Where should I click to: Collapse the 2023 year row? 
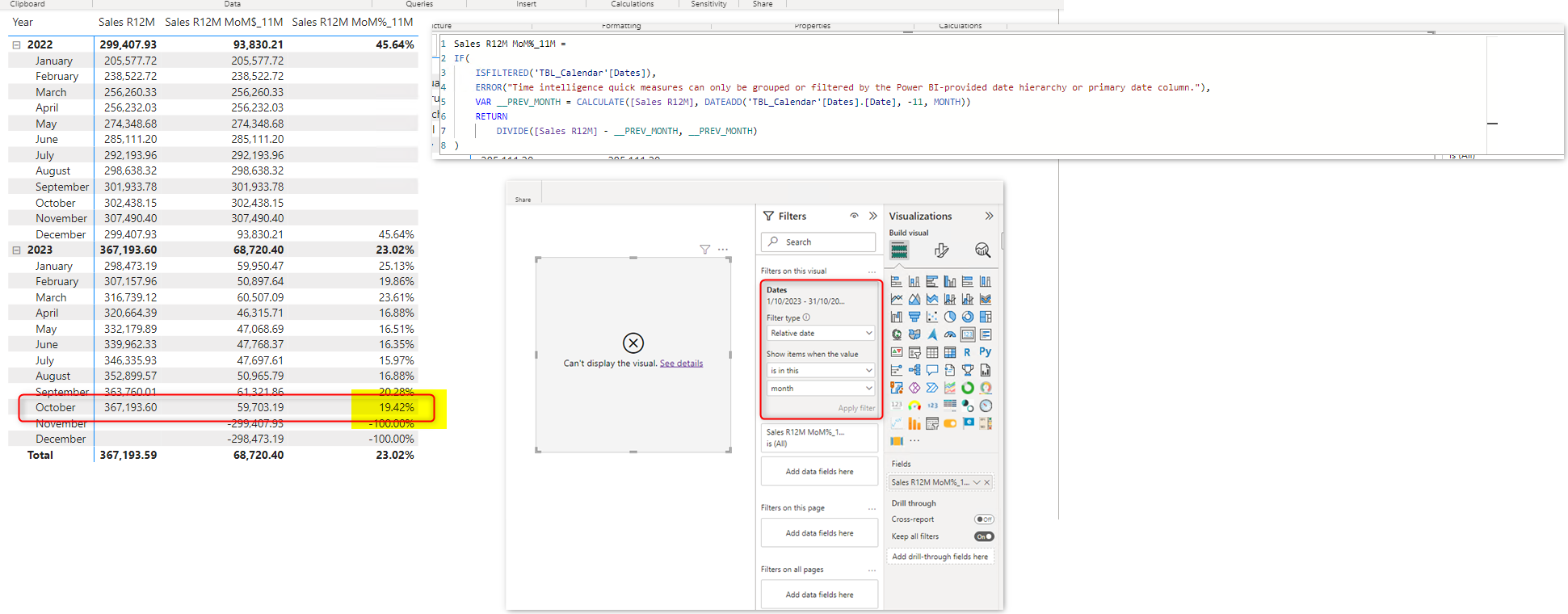tap(16, 250)
